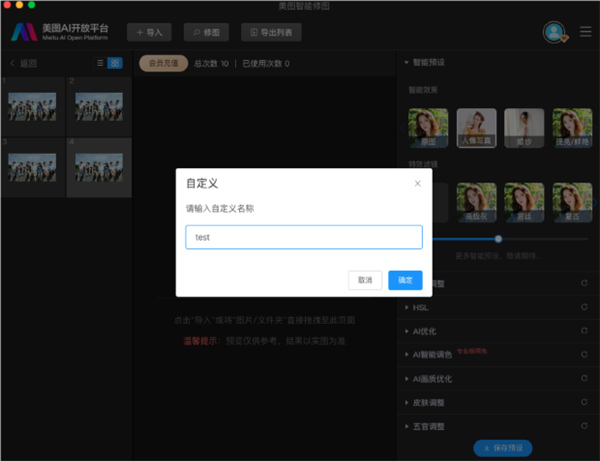Switch to grid view icon
Image resolution: width=600 pixels, height=461 pixels.
115,63
